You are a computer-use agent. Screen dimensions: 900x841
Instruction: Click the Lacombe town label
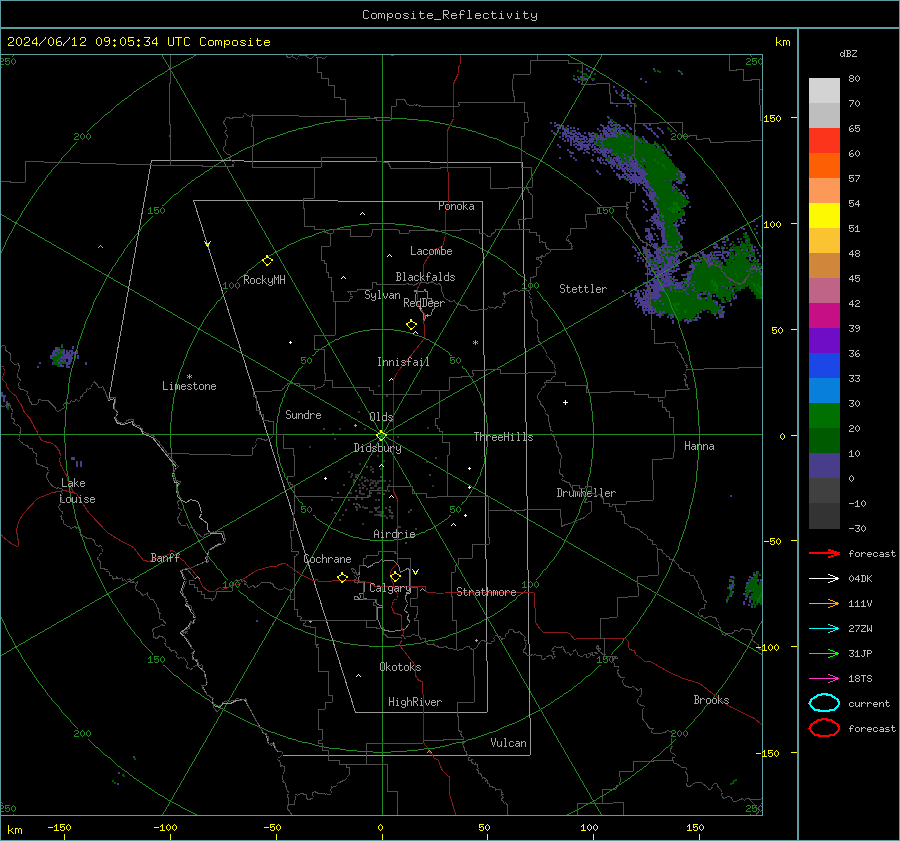pyautogui.click(x=431, y=251)
